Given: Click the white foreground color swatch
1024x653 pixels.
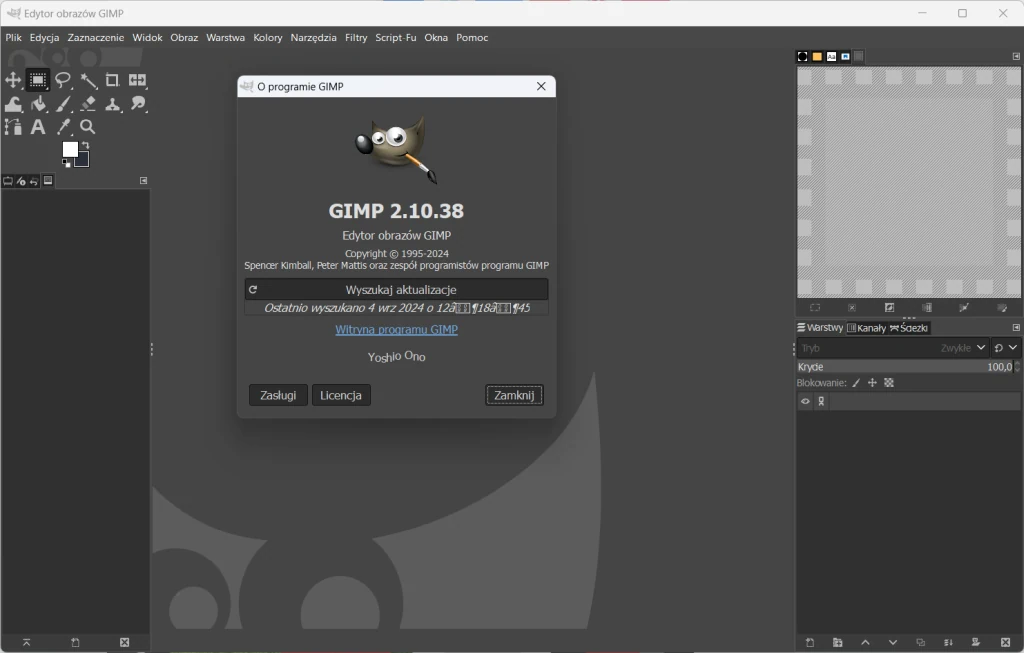Looking at the screenshot, I should pos(70,150).
